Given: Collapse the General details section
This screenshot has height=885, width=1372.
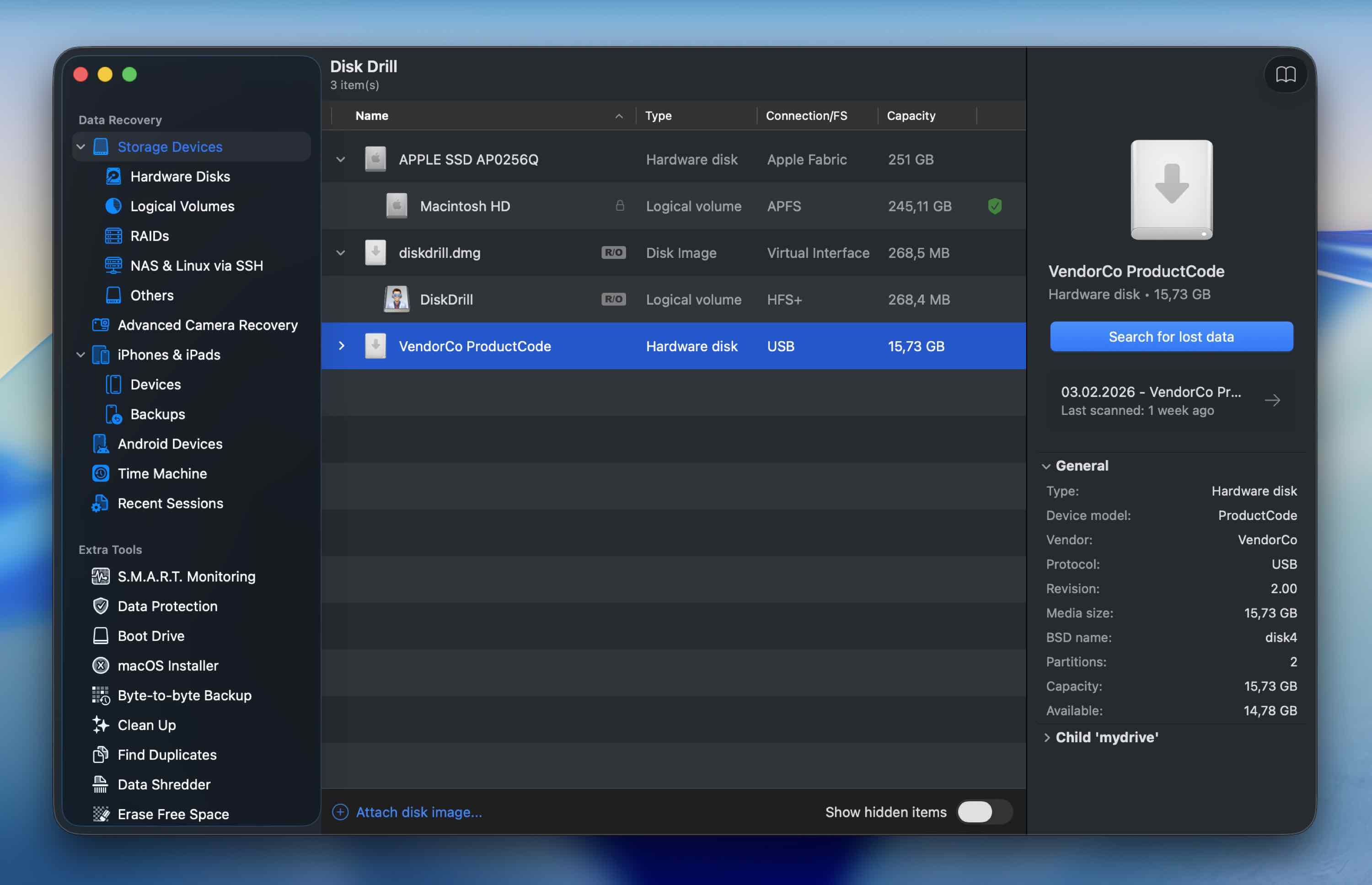Looking at the screenshot, I should point(1046,466).
